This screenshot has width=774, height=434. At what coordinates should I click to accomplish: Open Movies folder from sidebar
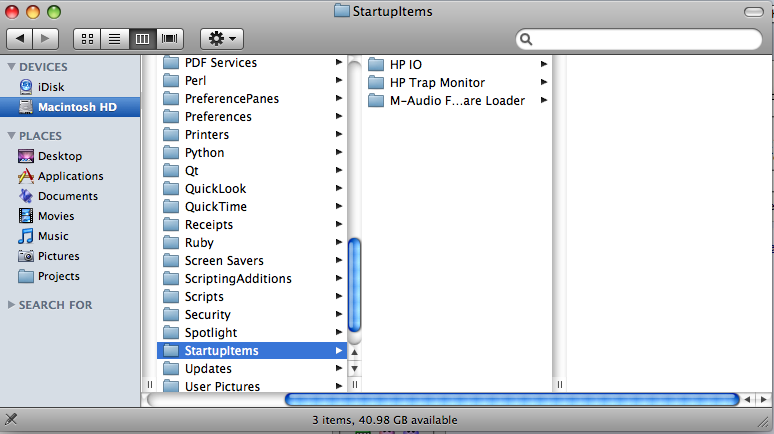pyautogui.click(x=55, y=216)
